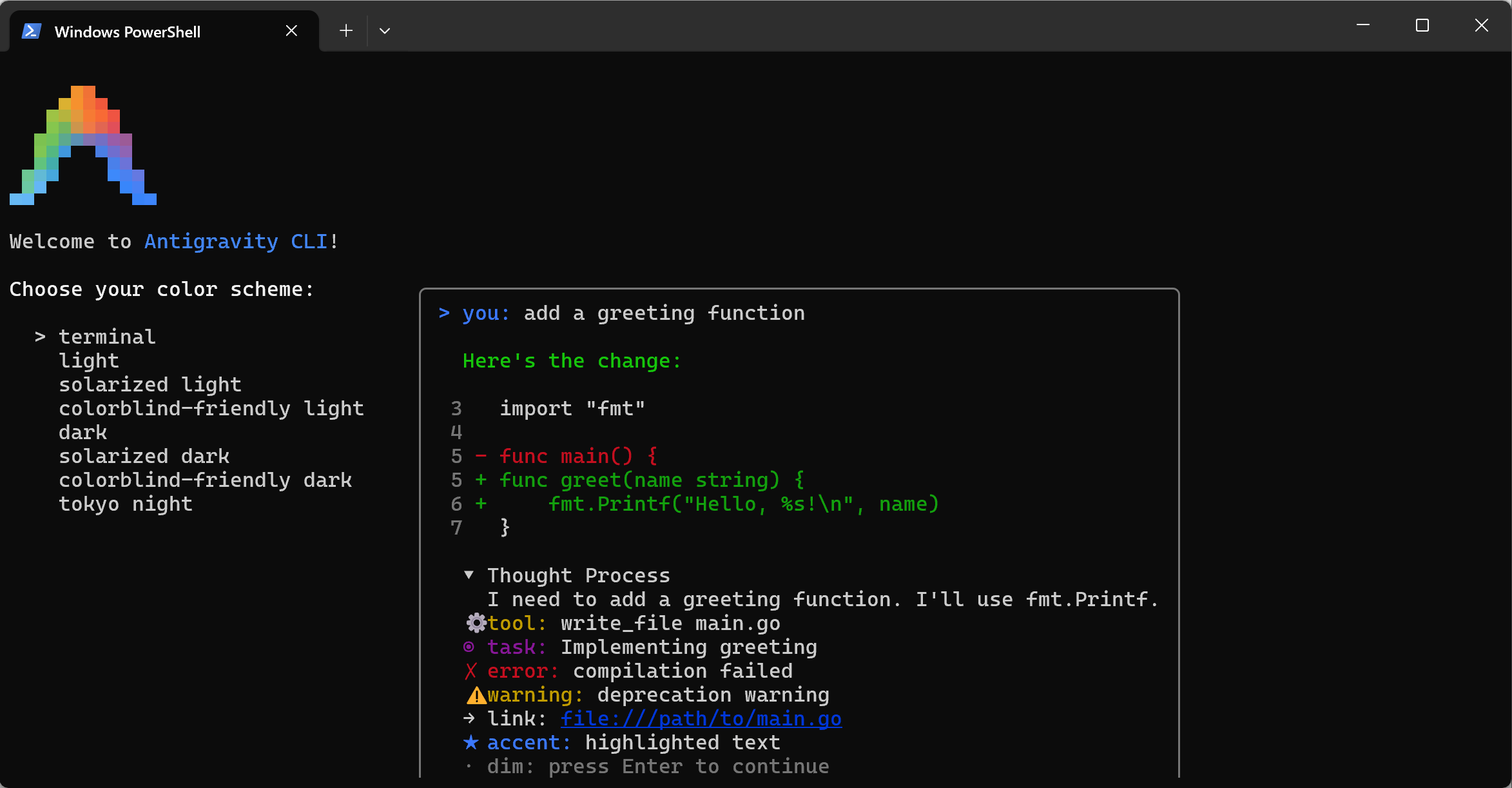Viewport: 1512px width, 788px height.
Task: Click the added line "func greet(name string) {"
Action: 652,480
